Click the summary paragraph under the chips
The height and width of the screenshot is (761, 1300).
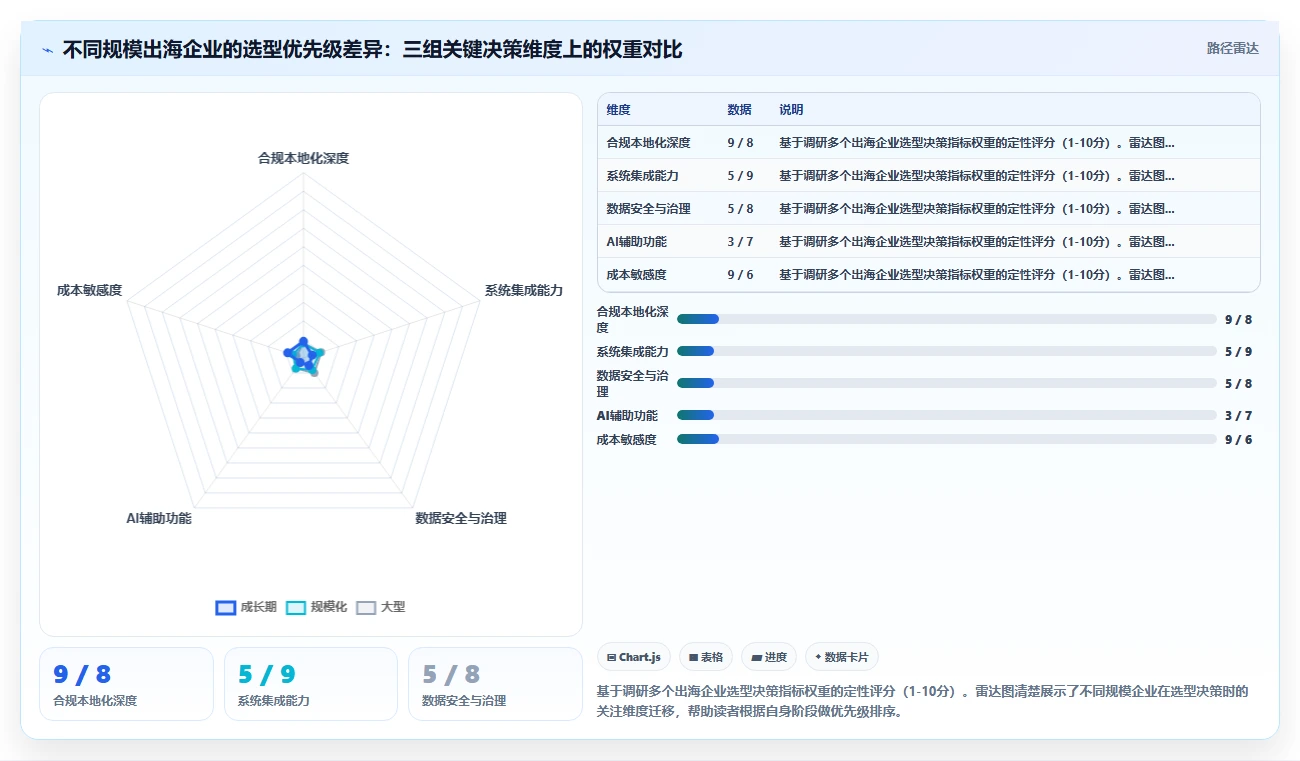[923, 702]
